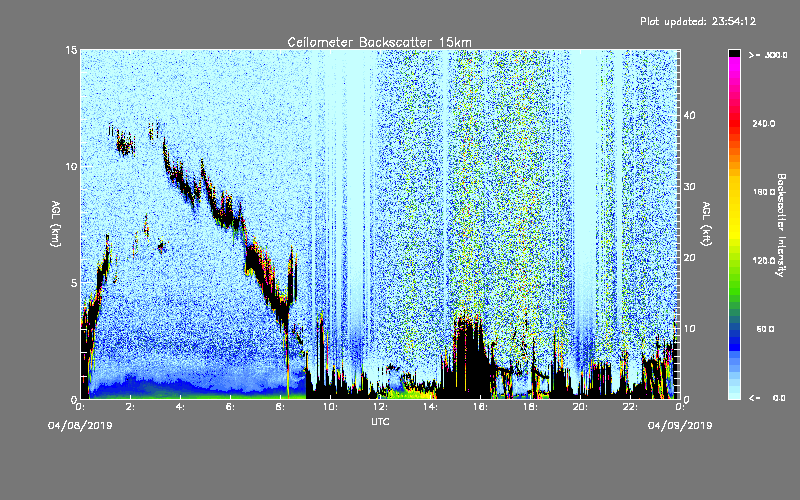Viewport: 800px width, 500px height.
Task: Click the 'AGL (km)' left axis label
Action: (x=56, y=224)
